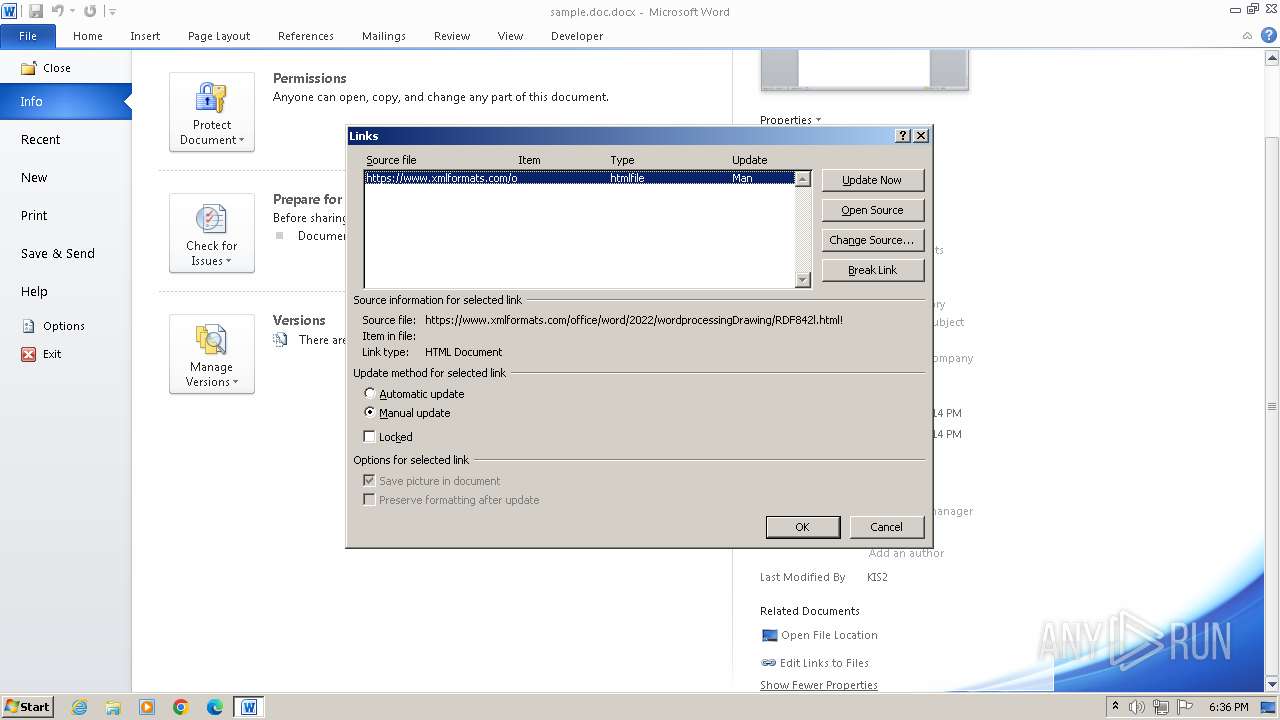
Task: Open the Recent menu item
Action: [x=41, y=140]
